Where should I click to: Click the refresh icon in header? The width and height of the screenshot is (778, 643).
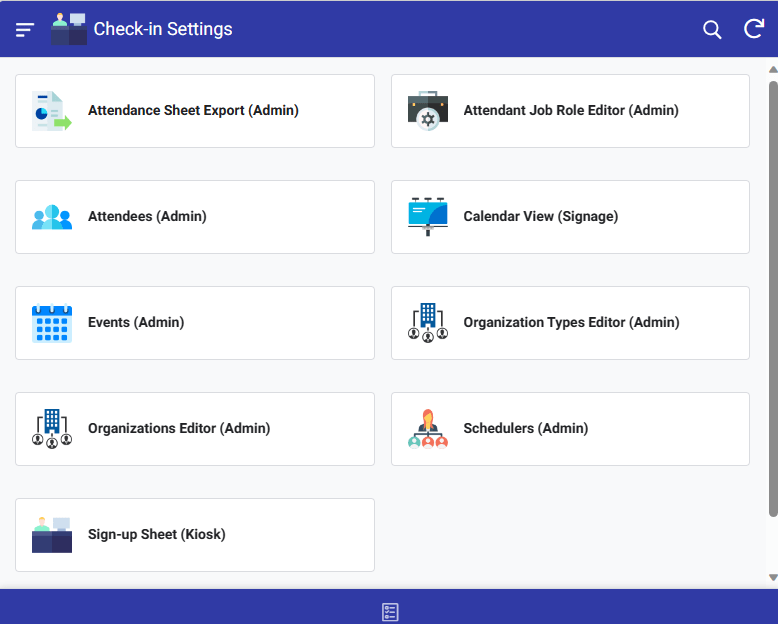coord(754,29)
